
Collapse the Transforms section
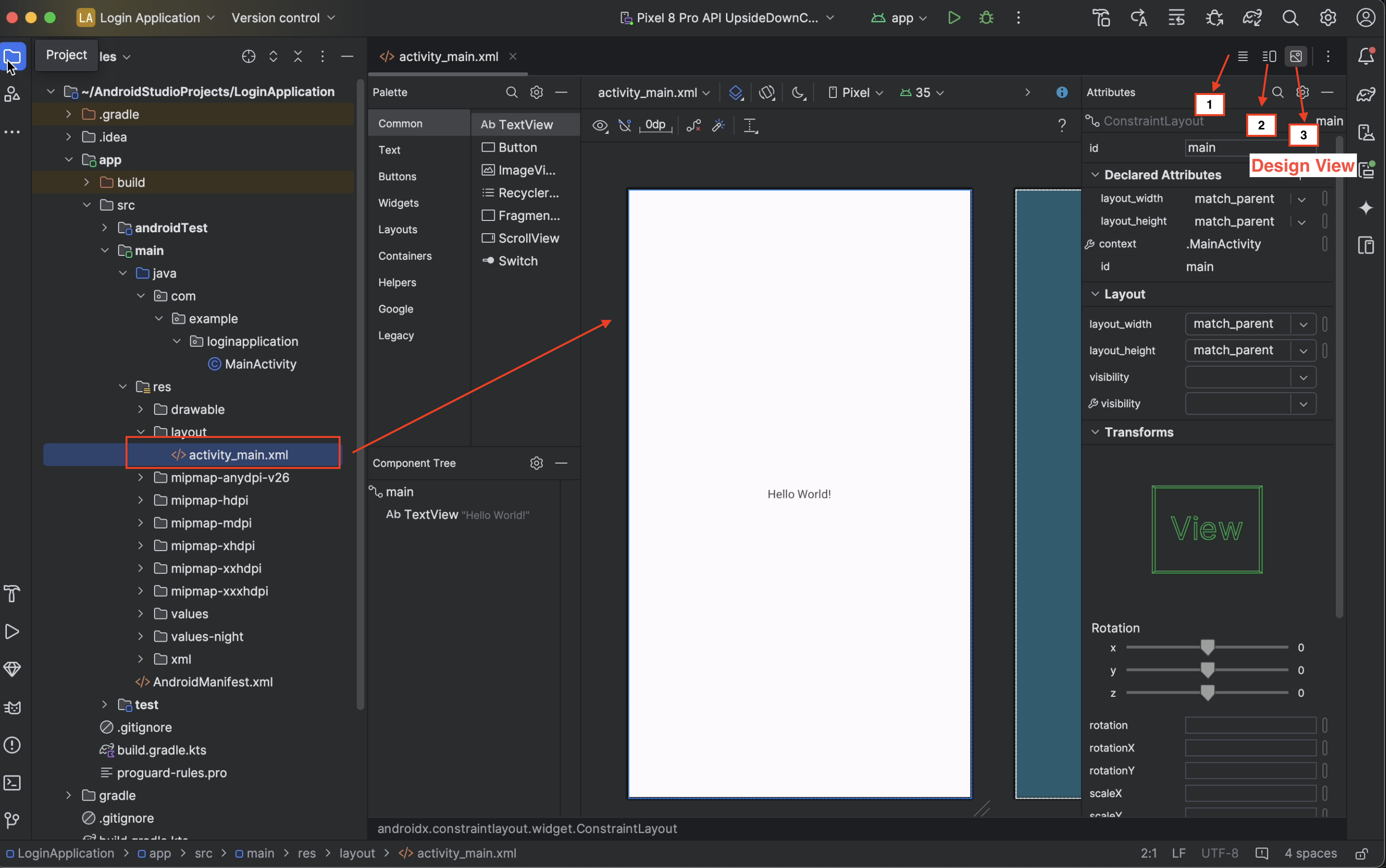[1095, 432]
